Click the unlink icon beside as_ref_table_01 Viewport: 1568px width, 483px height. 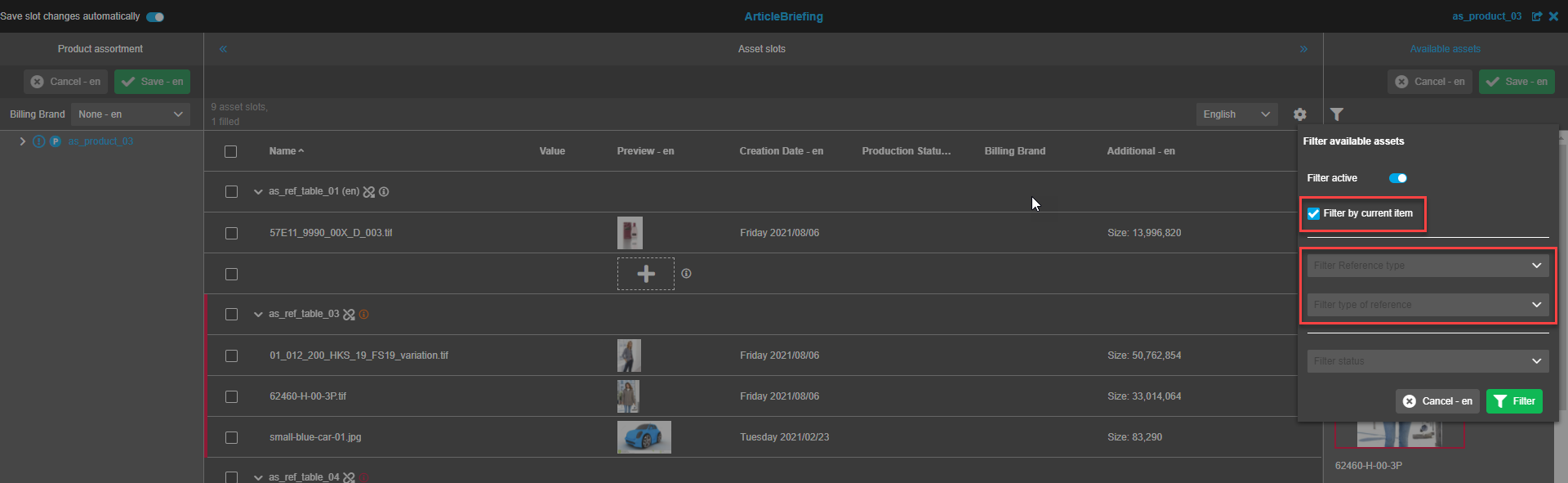point(369,192)
